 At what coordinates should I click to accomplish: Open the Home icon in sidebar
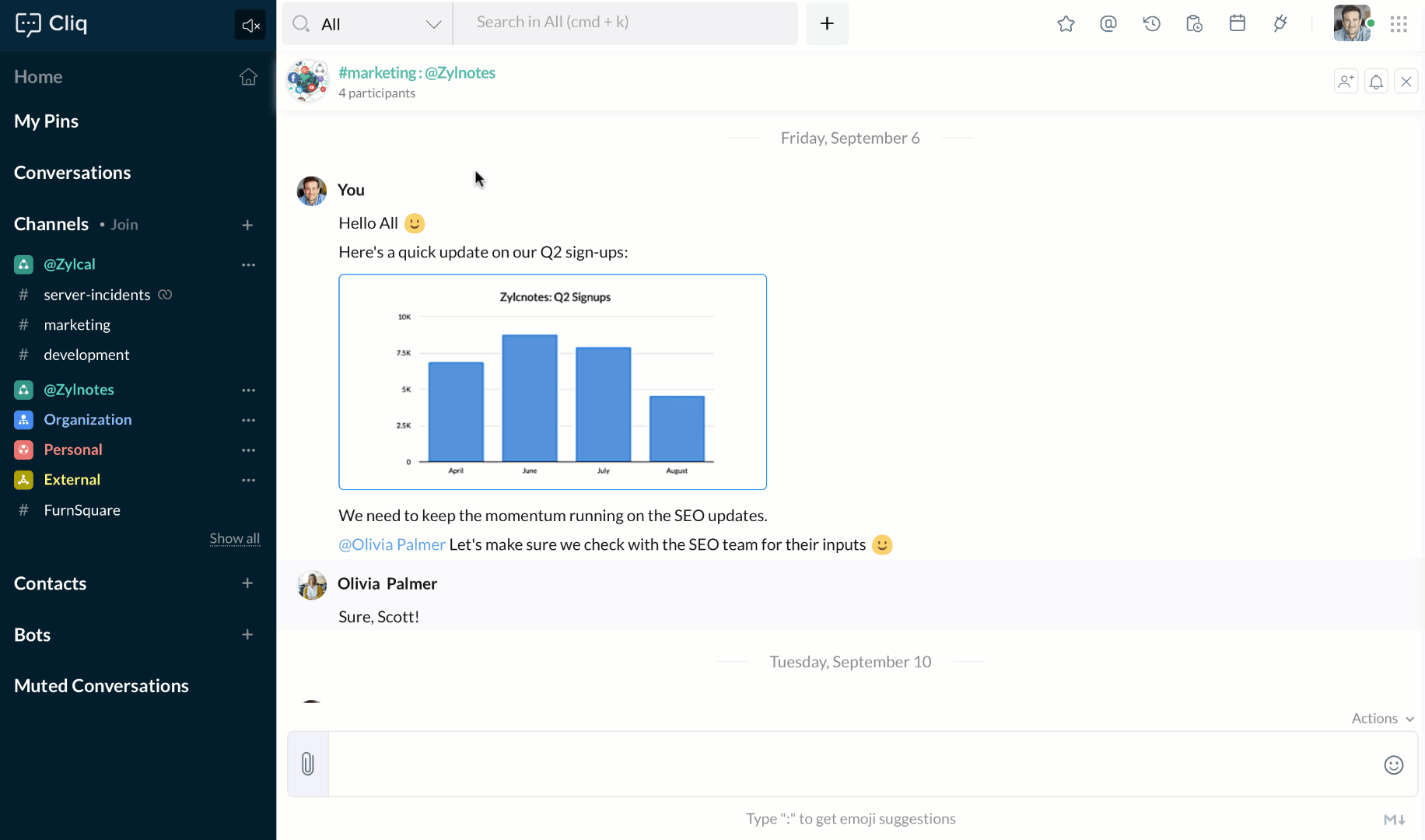[248, 77]
